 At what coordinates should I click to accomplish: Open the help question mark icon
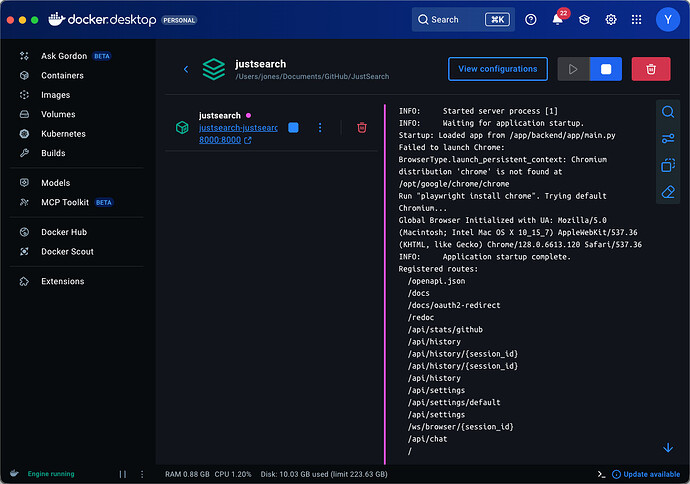point(531,19)
